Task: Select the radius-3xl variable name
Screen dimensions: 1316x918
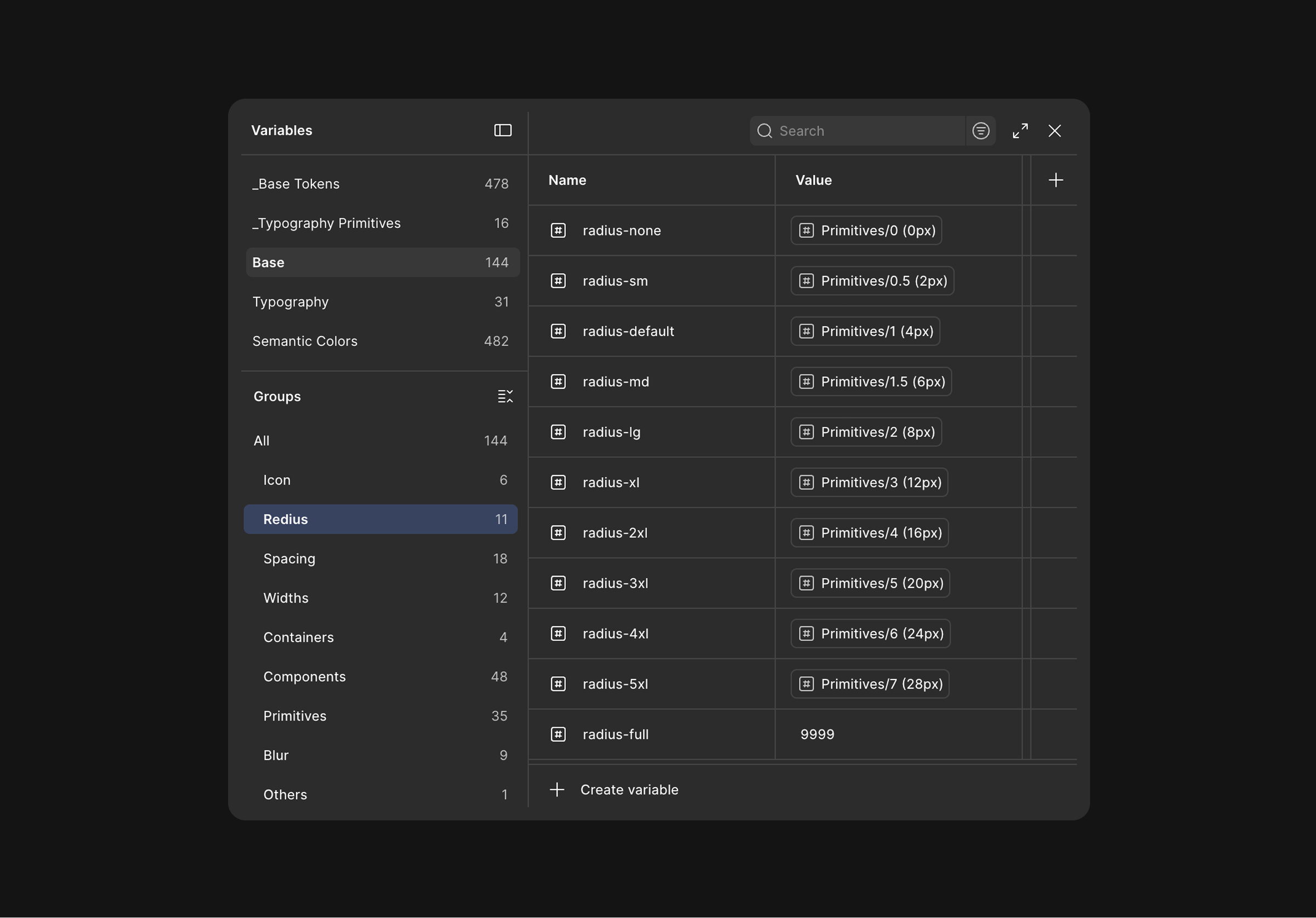Action: tap(616, 583)
